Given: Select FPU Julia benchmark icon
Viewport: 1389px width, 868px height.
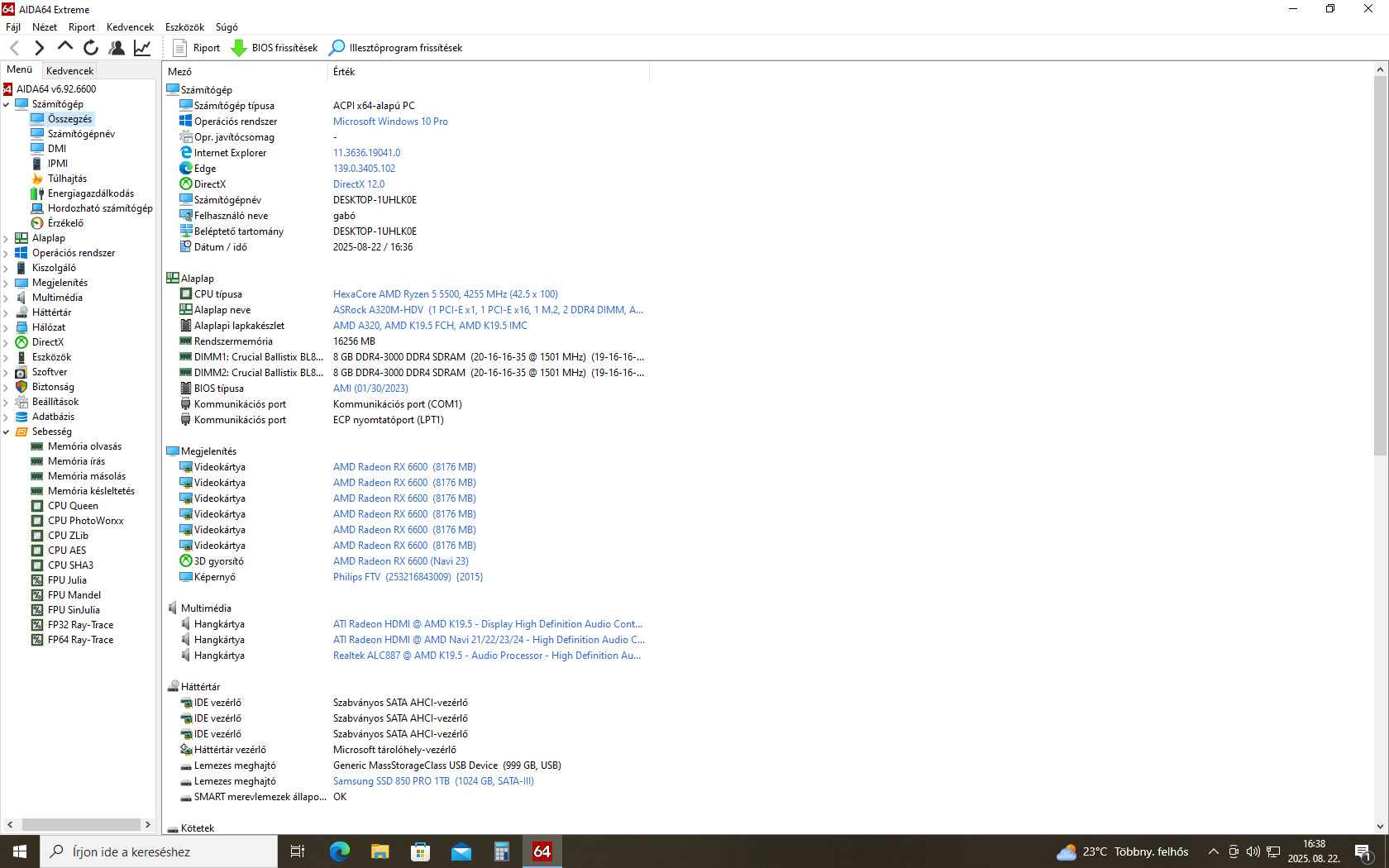Looking at the screenshot, I should (x=37, y=580).
